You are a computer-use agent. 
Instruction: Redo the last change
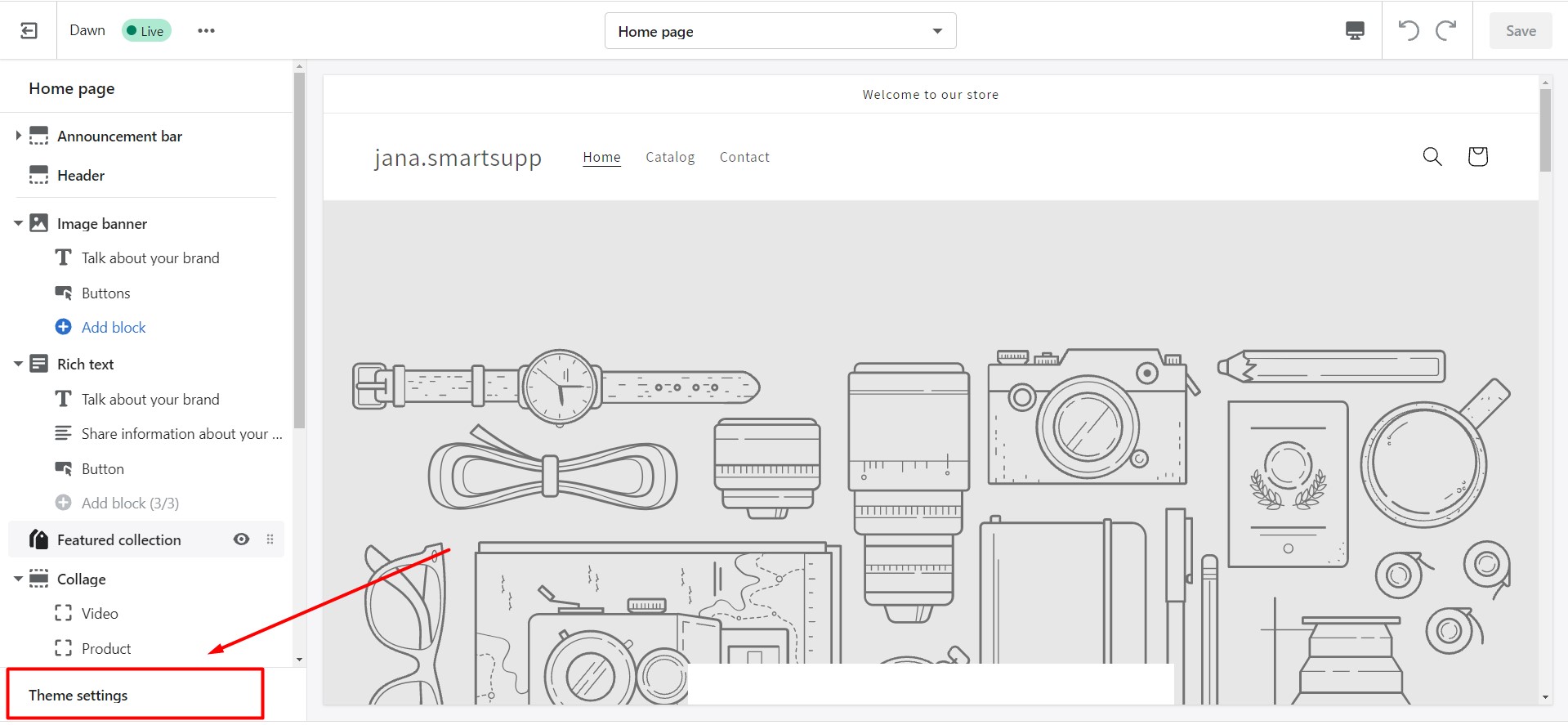(1446, 31)
